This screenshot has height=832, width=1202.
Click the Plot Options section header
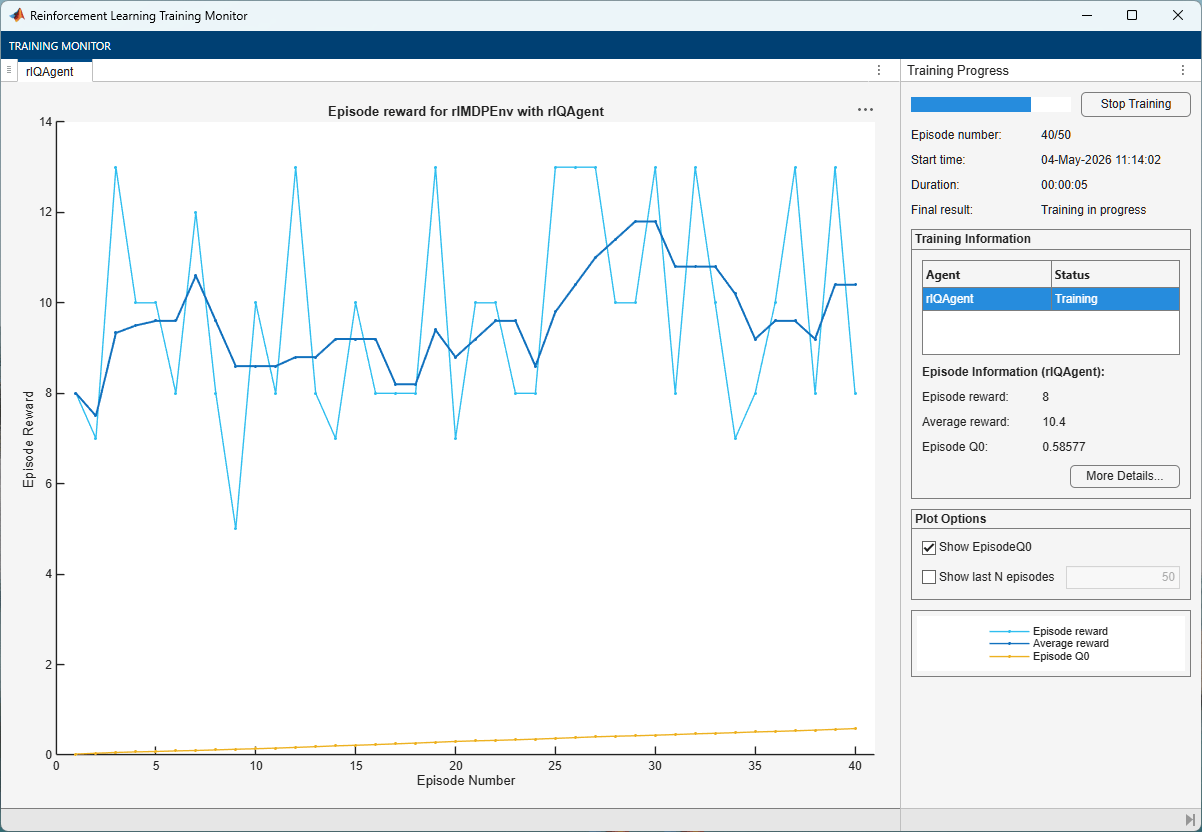coord(950,519)
